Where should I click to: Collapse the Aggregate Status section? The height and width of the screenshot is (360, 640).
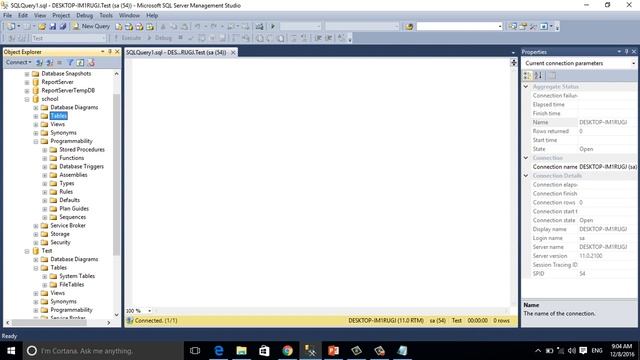[526, 87]
